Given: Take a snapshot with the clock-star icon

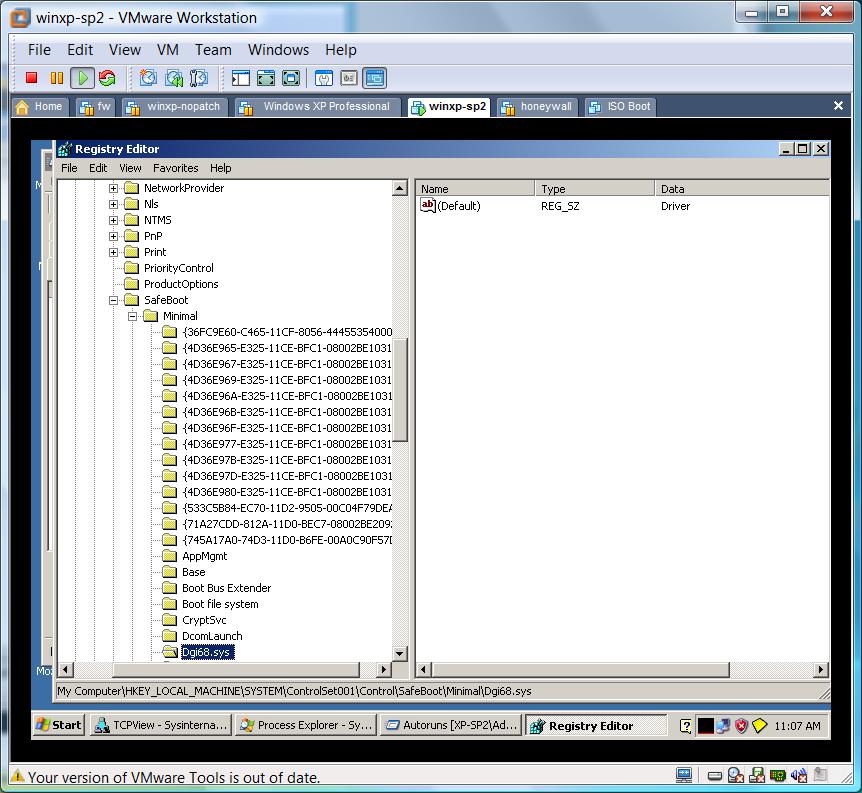Looking at the screenshot, I should (148, 78).
